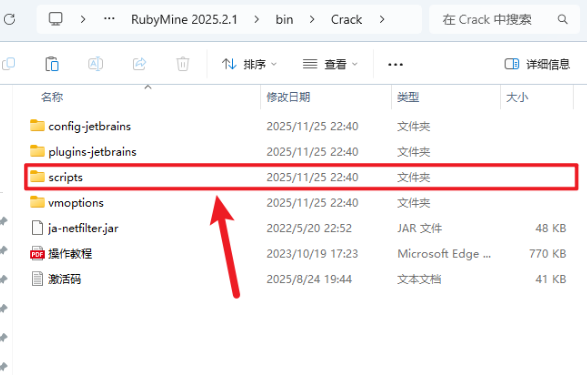
Task: Expand the chevron after RubyMine 2025.2.1
Action: (x=256, y=19)
